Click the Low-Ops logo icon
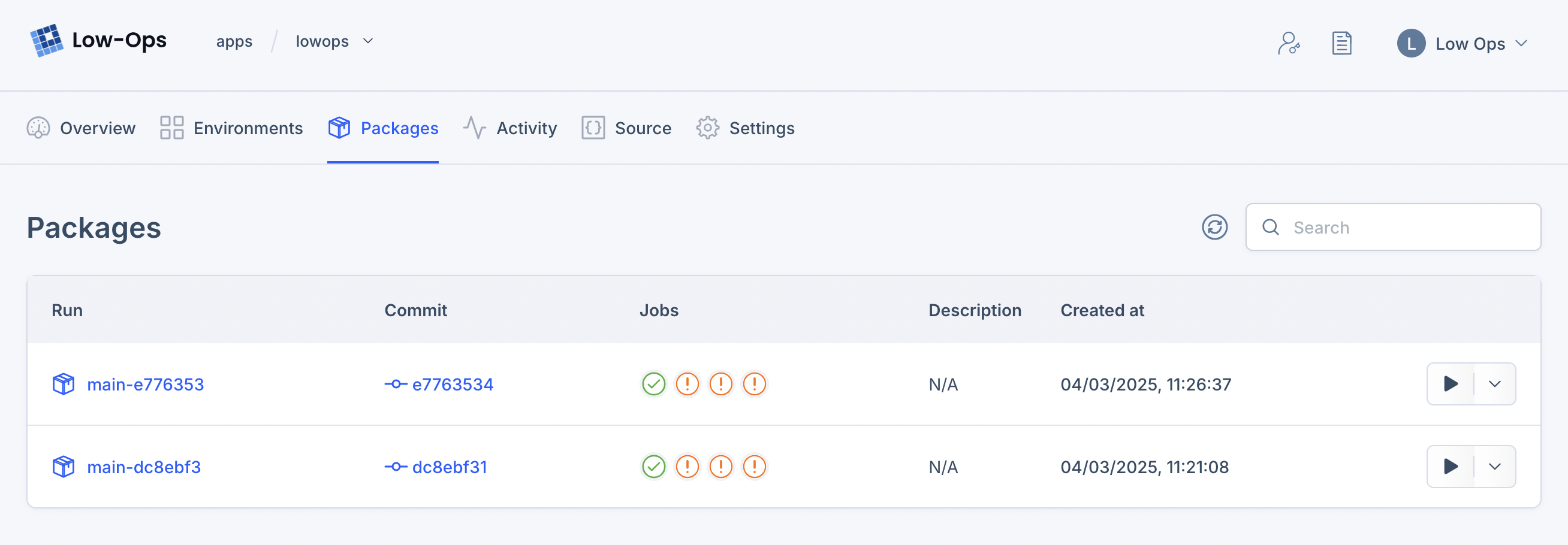Viewport: 1568px width, 545px height. click(46, 41)
